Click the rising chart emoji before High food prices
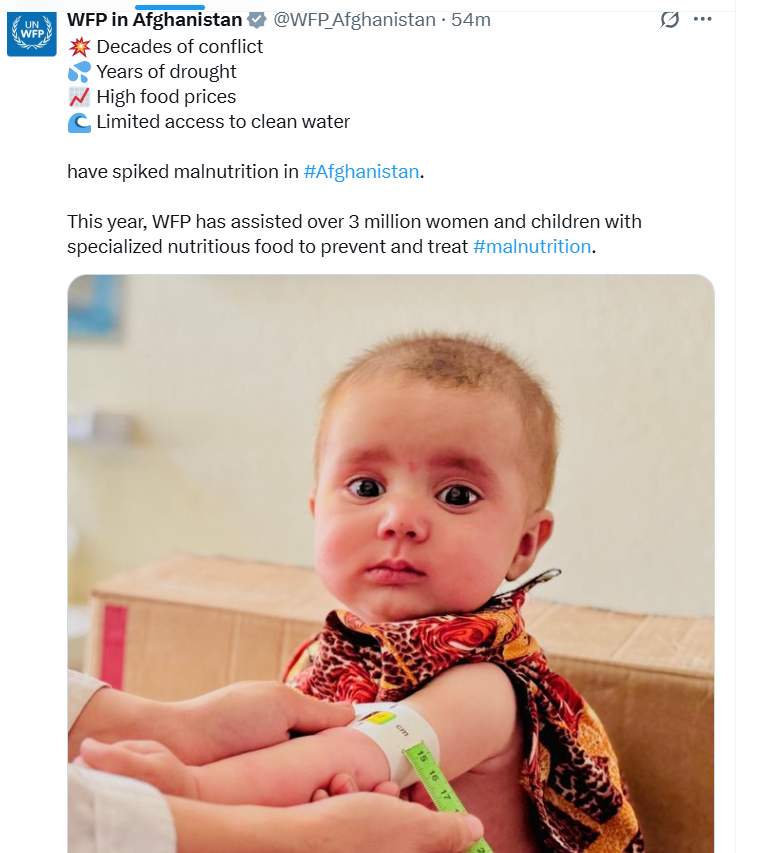This screenshot has height=853, width=757. (79, 97)
